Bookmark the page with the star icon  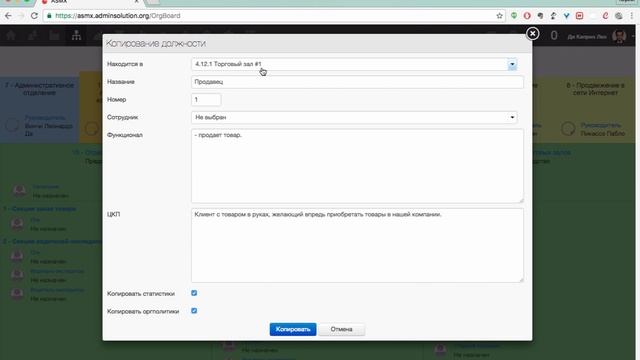499,16
